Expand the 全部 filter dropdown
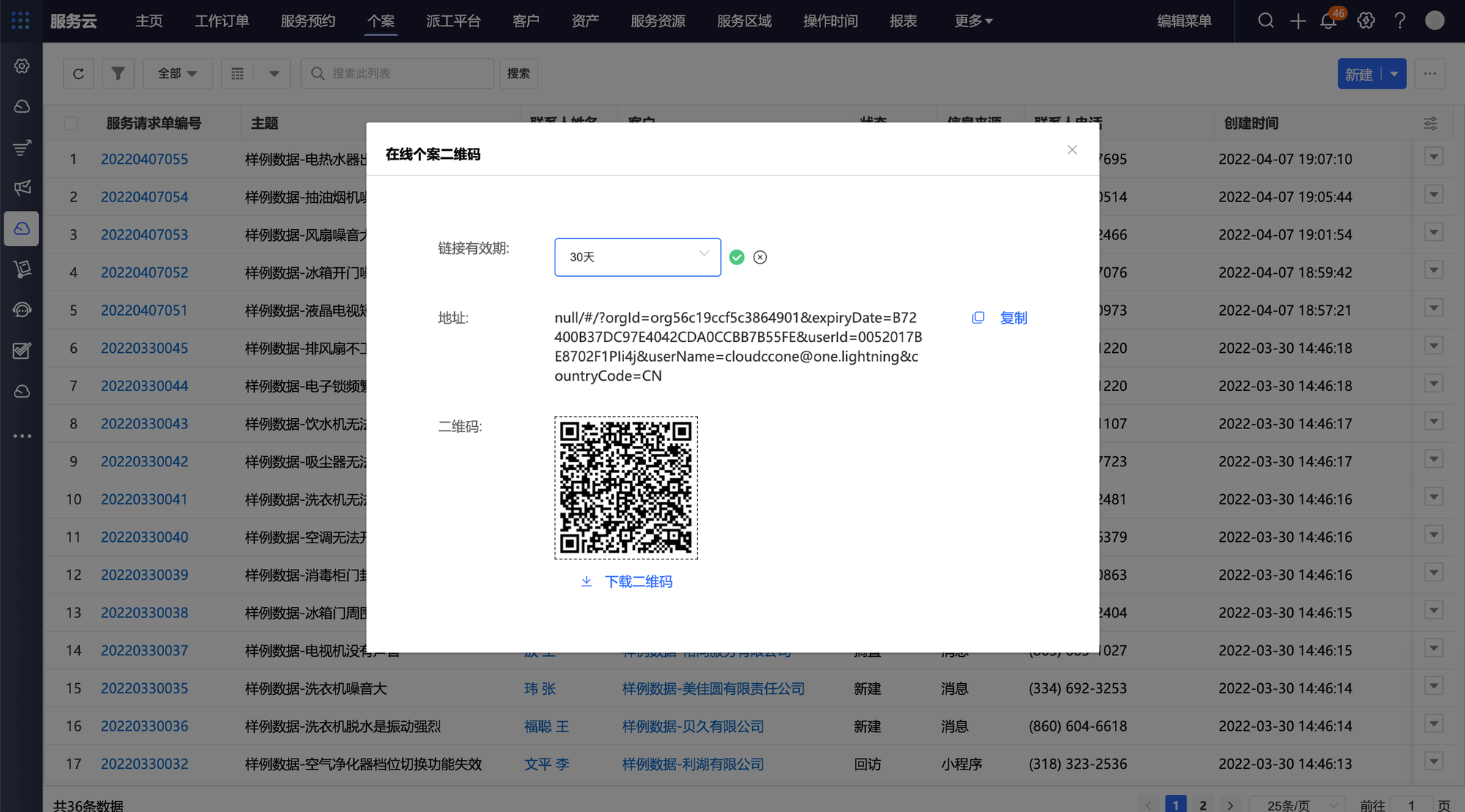This screenshot has width=1465, height=812. pyautogui.click(x=177, y=73)
